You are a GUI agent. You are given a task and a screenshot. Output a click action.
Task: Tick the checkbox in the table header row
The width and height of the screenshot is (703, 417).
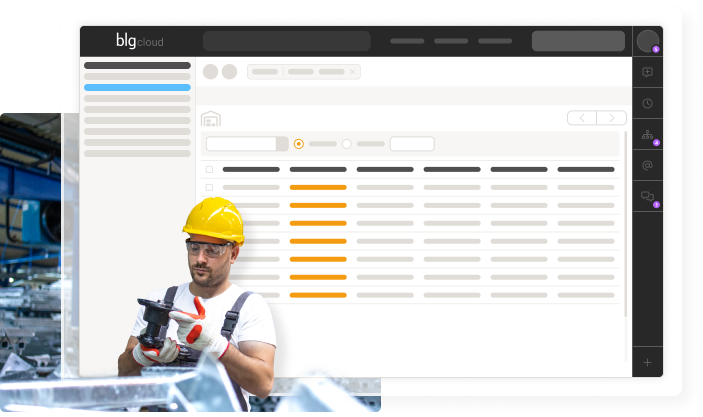[209, 170]
